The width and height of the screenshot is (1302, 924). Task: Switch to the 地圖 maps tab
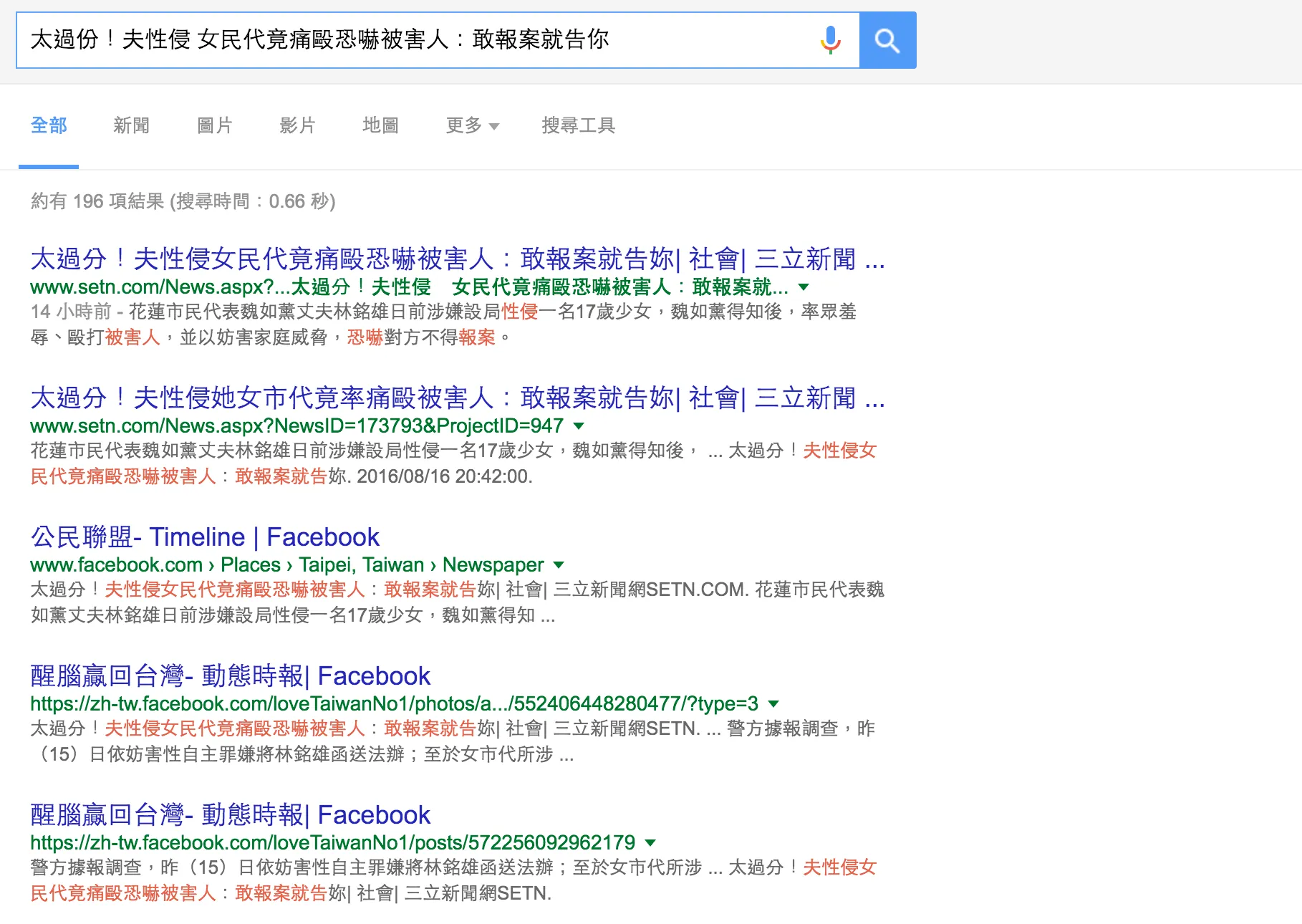[381, 125]
